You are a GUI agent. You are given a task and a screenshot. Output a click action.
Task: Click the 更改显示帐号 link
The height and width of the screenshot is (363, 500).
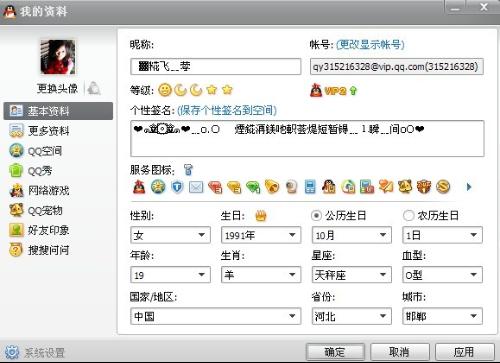370,44
